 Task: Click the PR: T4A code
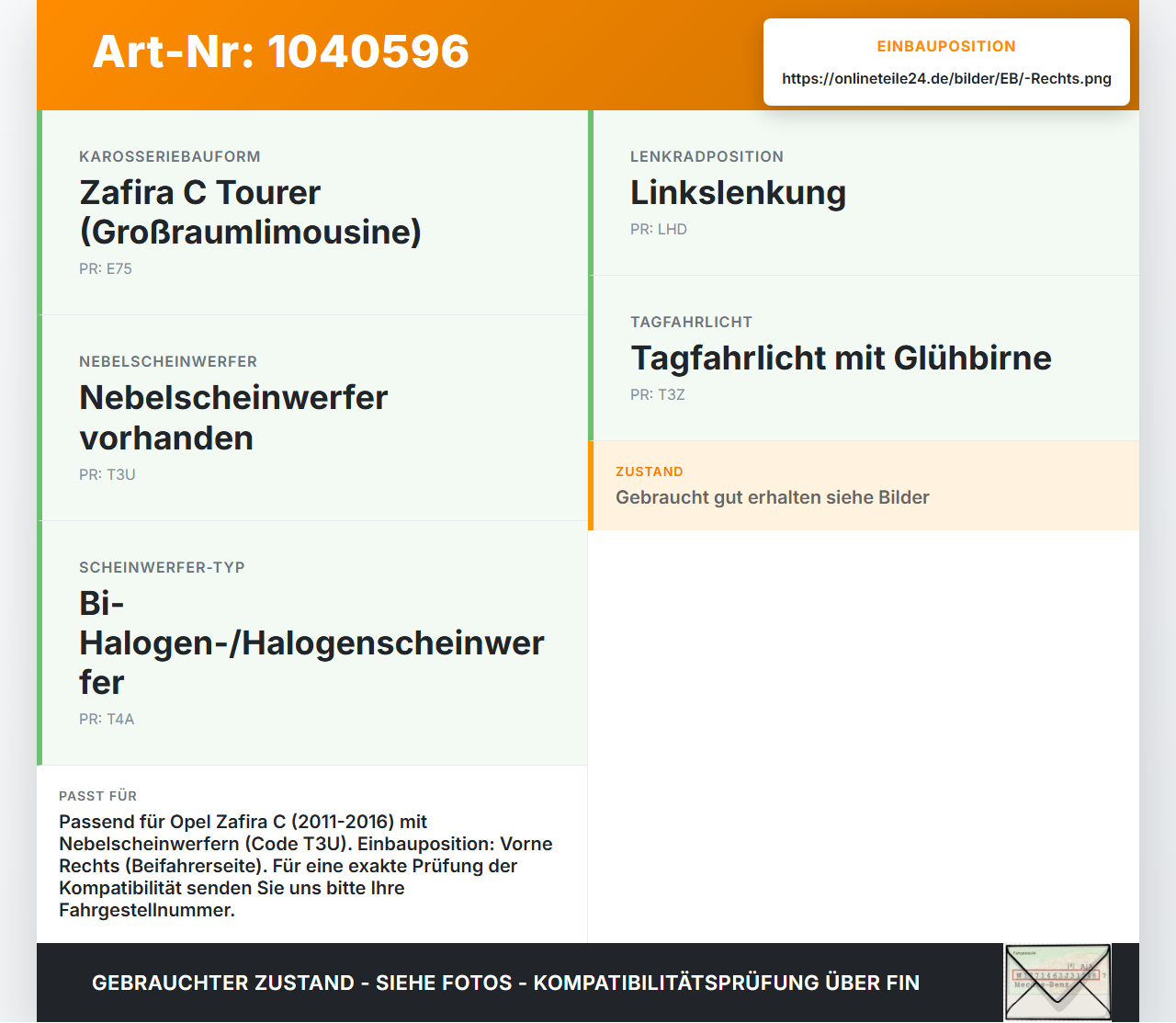point(107,720)
